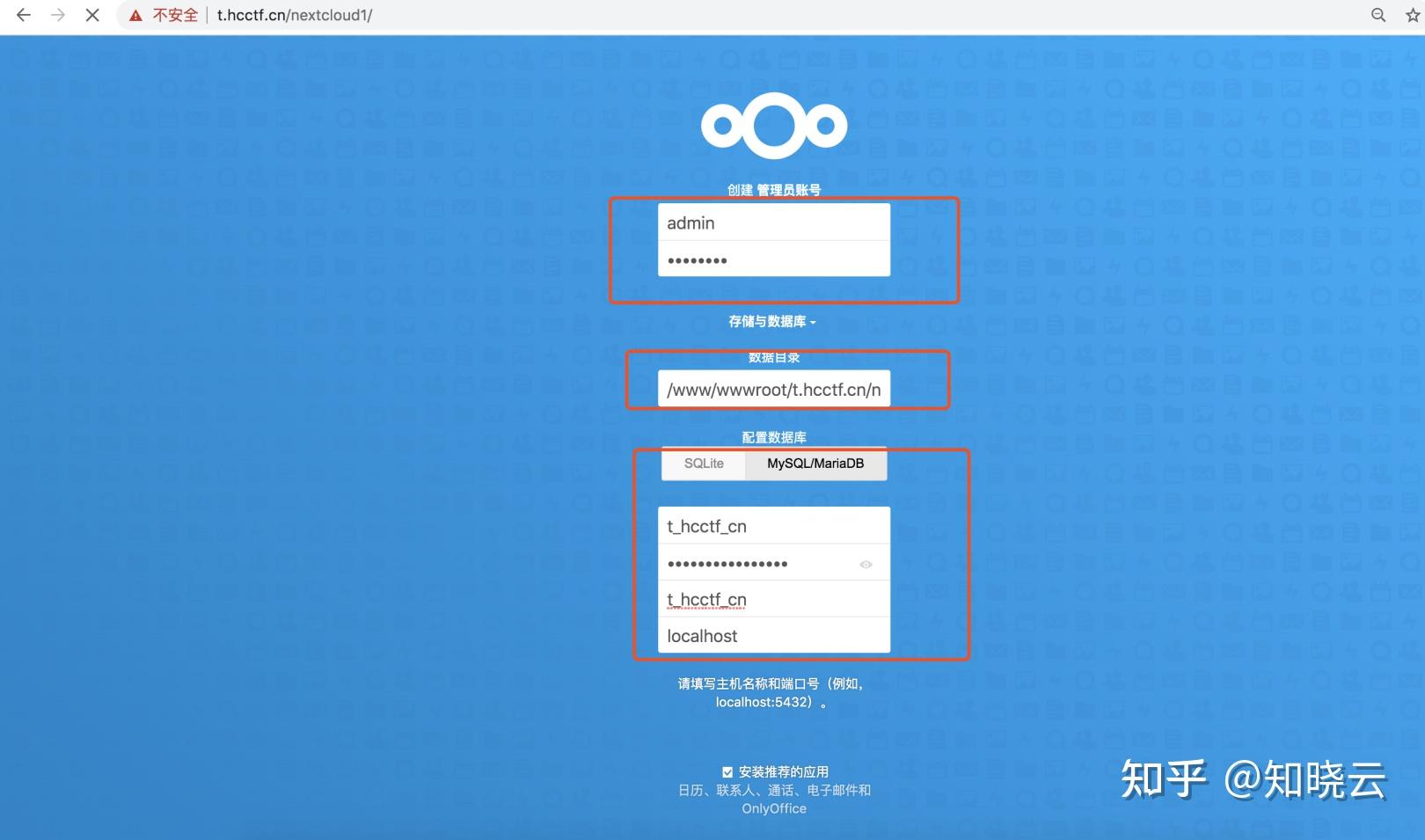Select the MySQL/MariaDB database tab
The height and width of the screenshot is (840, 1425).
tap(815, 464)
